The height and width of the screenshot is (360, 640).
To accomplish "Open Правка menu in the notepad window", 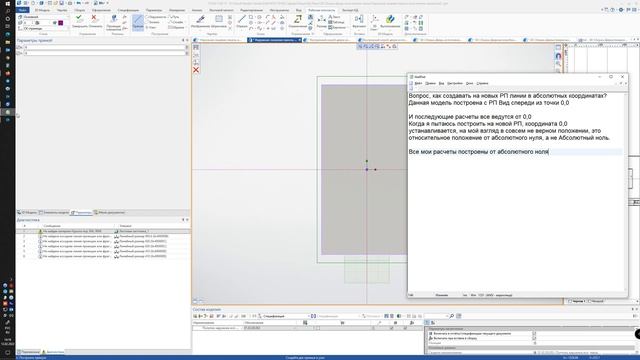I will 430,83.
